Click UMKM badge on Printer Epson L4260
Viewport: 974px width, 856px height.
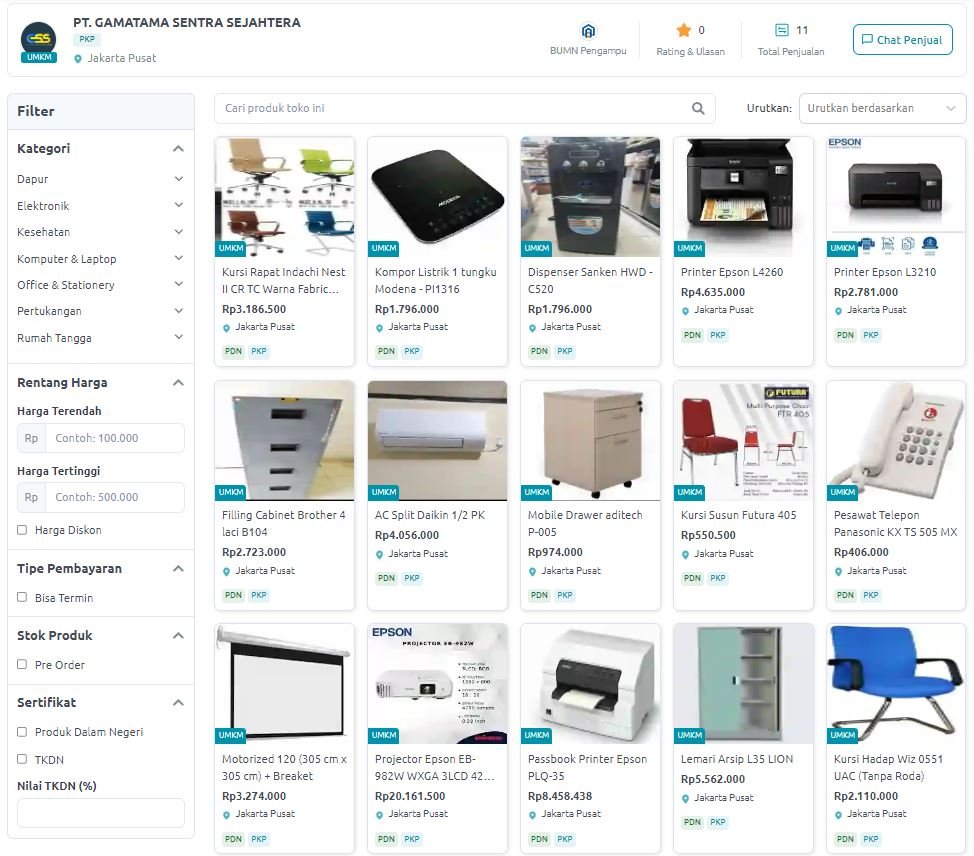click(x=690, y=248)
